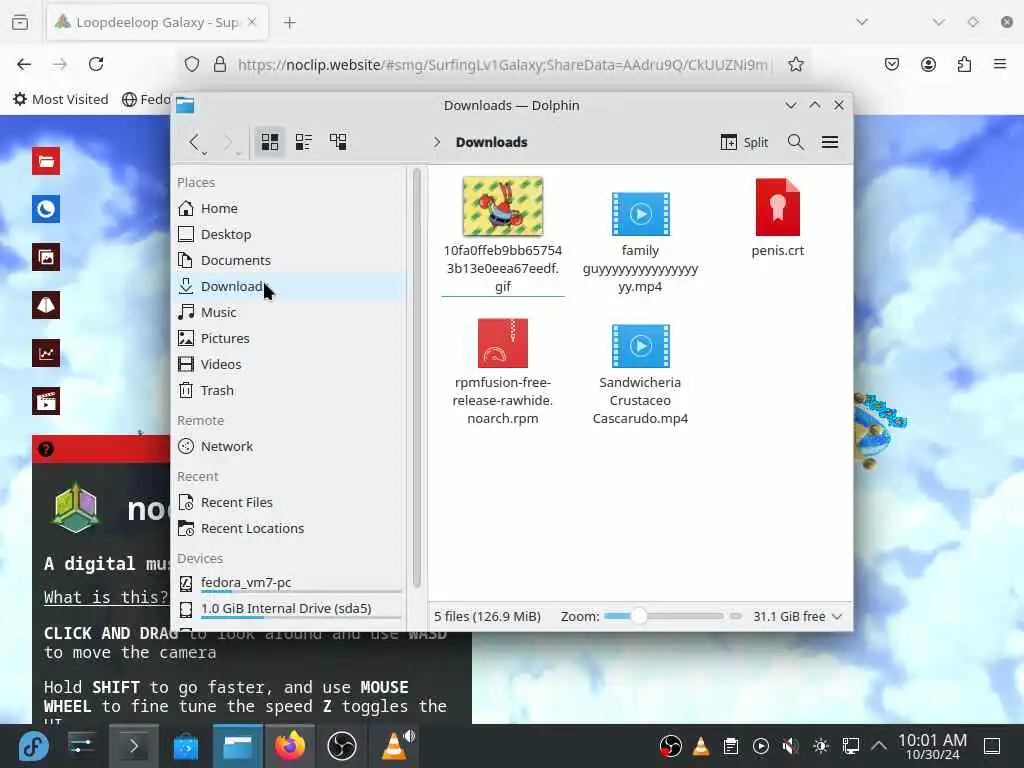Open Pocket save icon in Firefox
The image size is (1024, 768).
[x=892, y=64]
